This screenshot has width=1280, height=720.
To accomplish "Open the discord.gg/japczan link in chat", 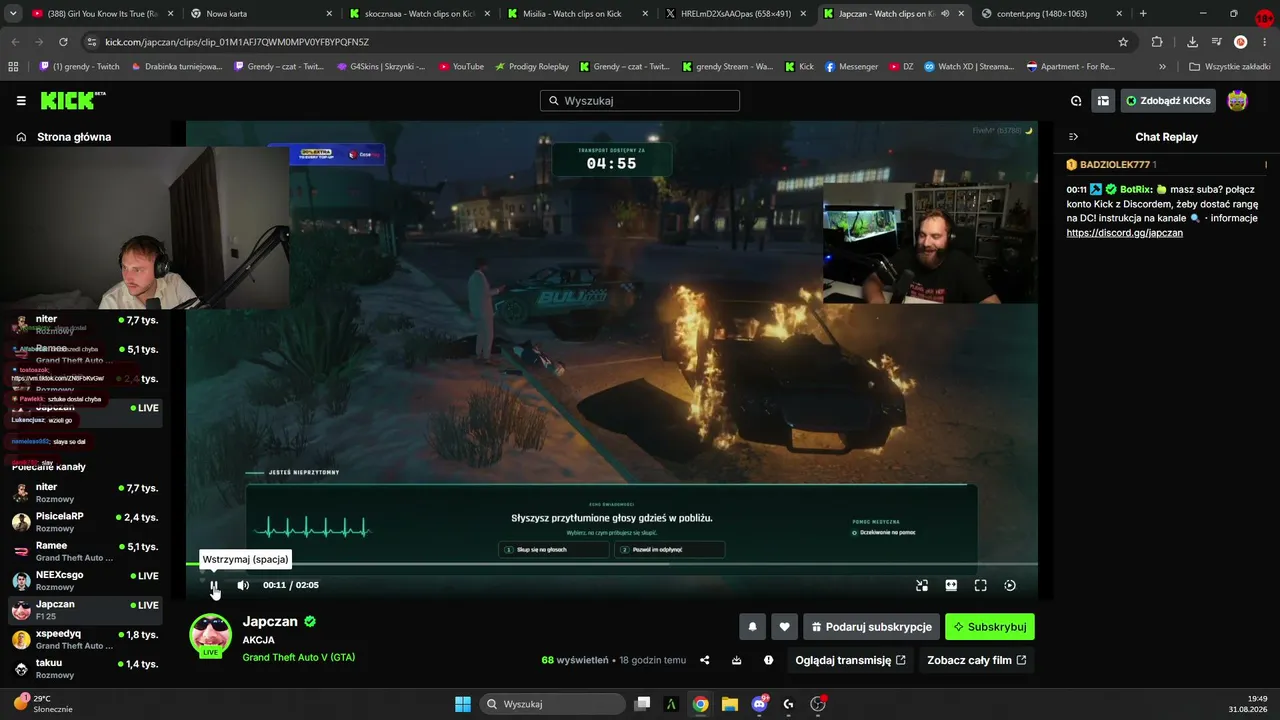I will [1124, 233].
